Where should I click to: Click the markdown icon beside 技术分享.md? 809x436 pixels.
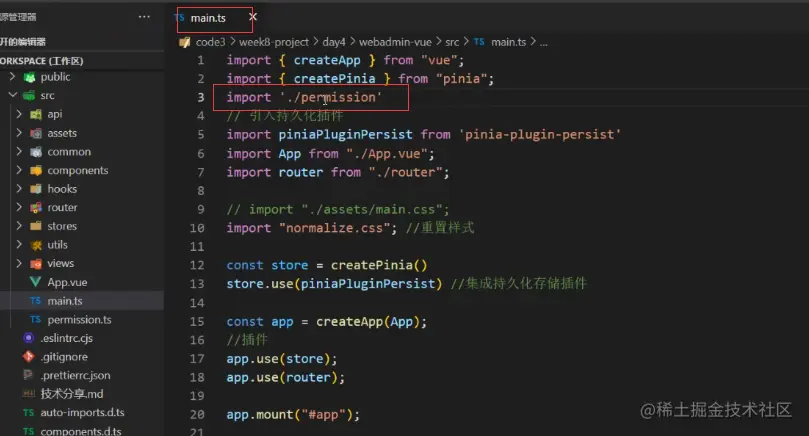(x=28, y=394)
